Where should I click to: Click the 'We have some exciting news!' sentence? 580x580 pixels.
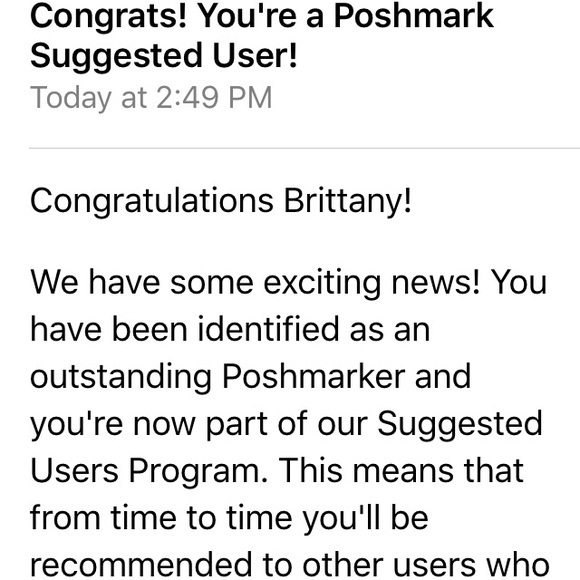(255, 283)
